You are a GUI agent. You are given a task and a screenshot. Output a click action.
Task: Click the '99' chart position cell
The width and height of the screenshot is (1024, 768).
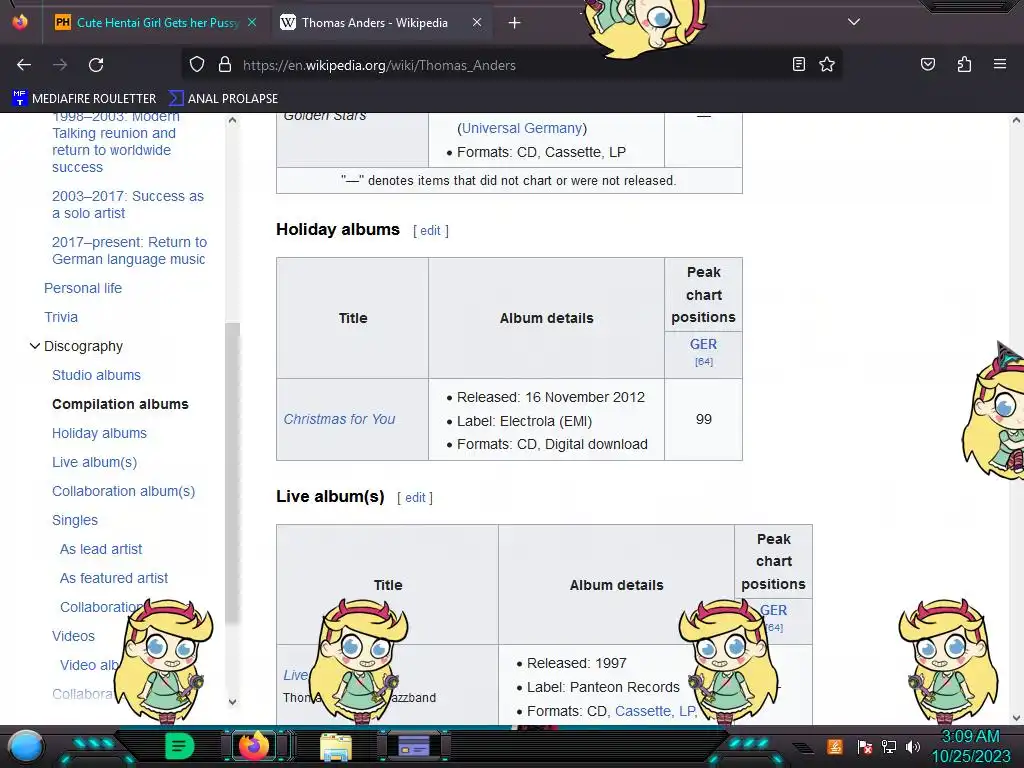703,419
